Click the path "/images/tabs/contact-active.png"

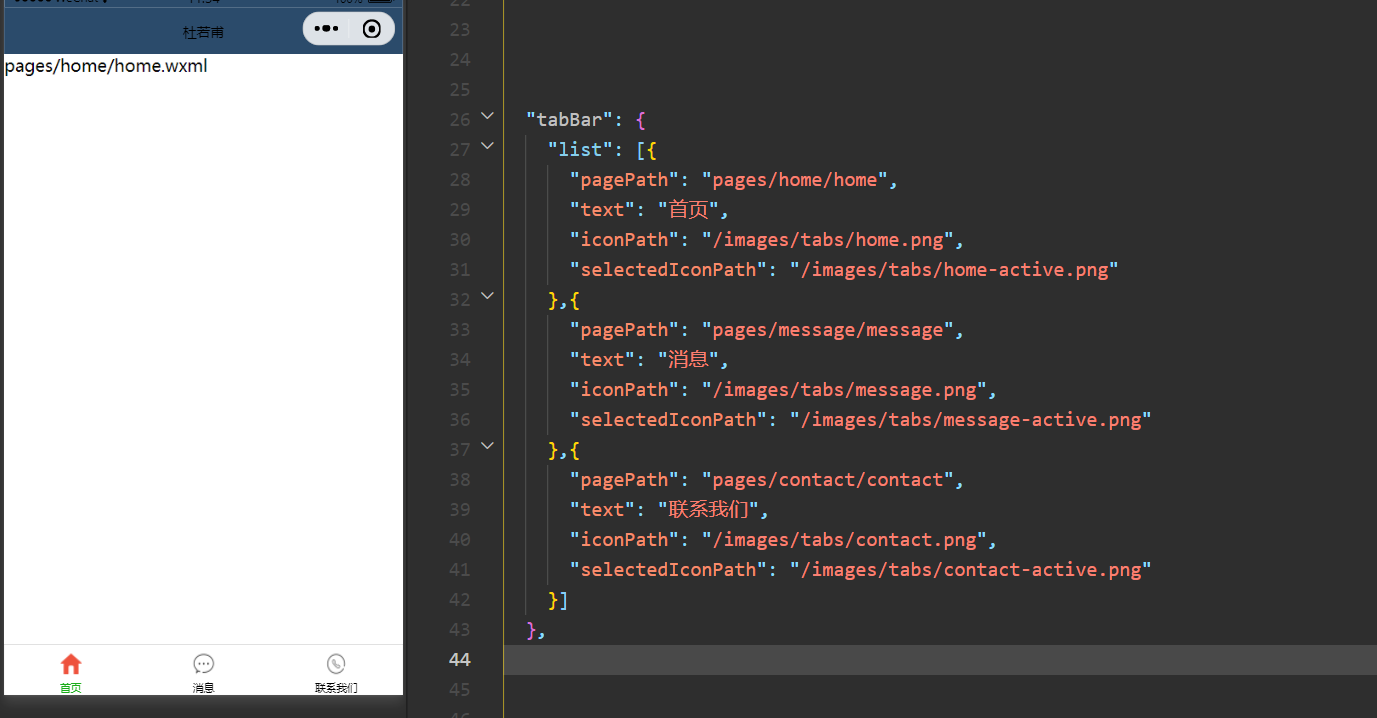(971, 570)
